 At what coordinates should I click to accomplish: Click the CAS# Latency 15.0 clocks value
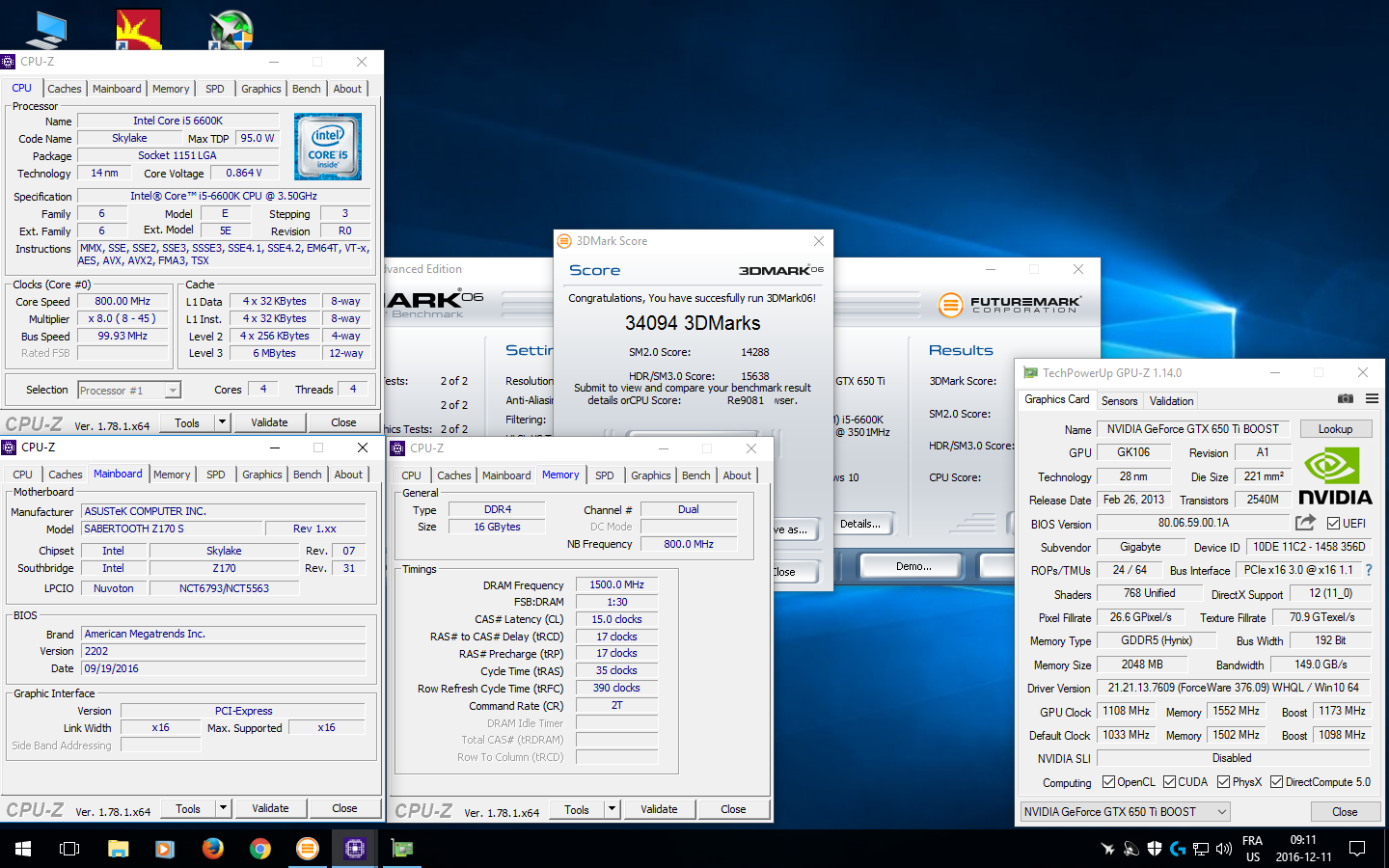point(616,619)
